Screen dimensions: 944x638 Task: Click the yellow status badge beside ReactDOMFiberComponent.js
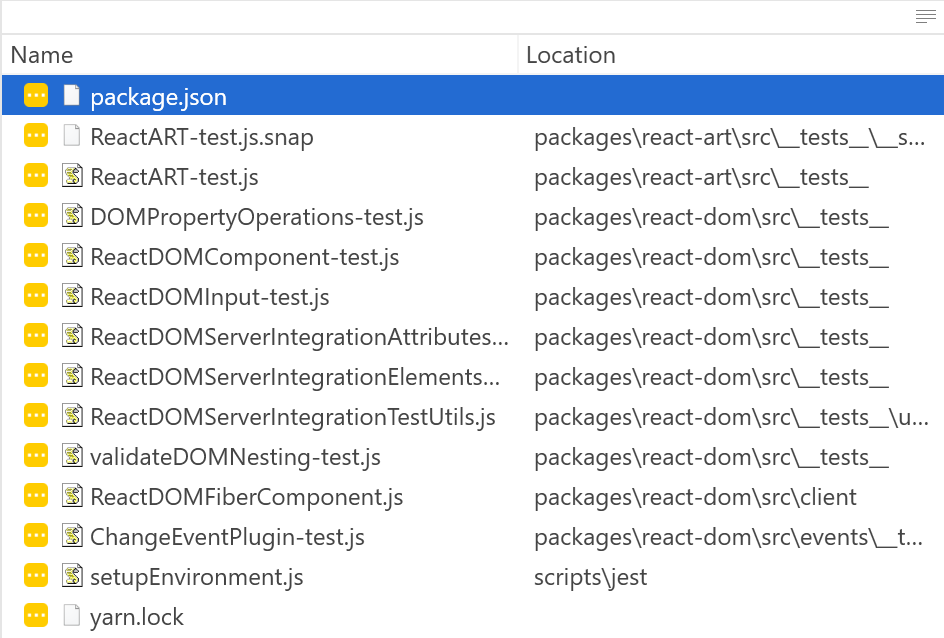pyautogui.click(x=36, y=496)
